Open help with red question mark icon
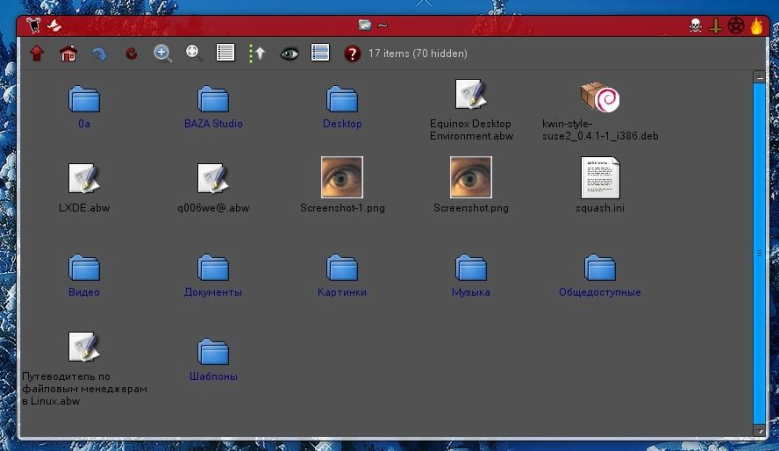This screenshot has width=779, height=451. [352, 54]
